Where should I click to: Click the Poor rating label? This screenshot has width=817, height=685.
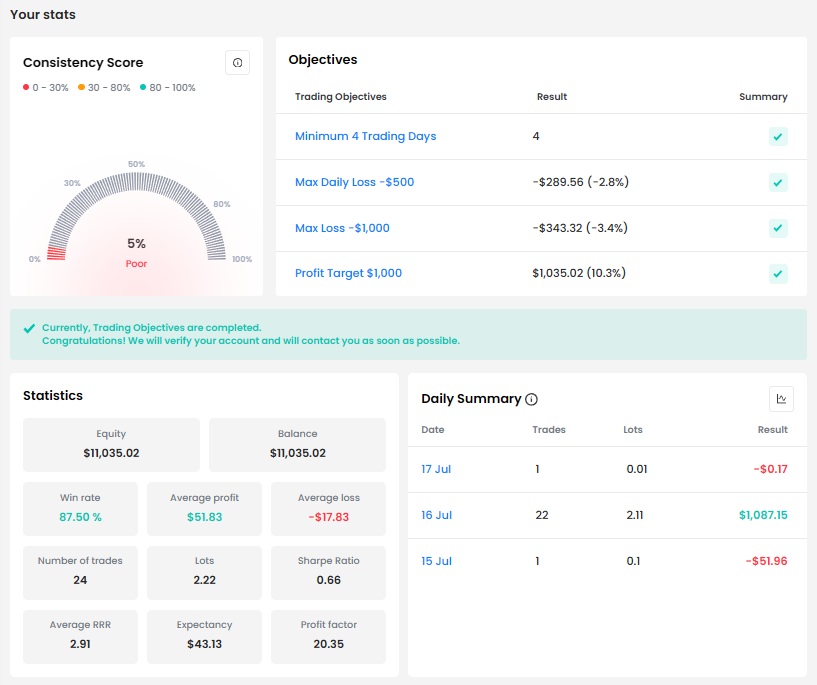136,264
